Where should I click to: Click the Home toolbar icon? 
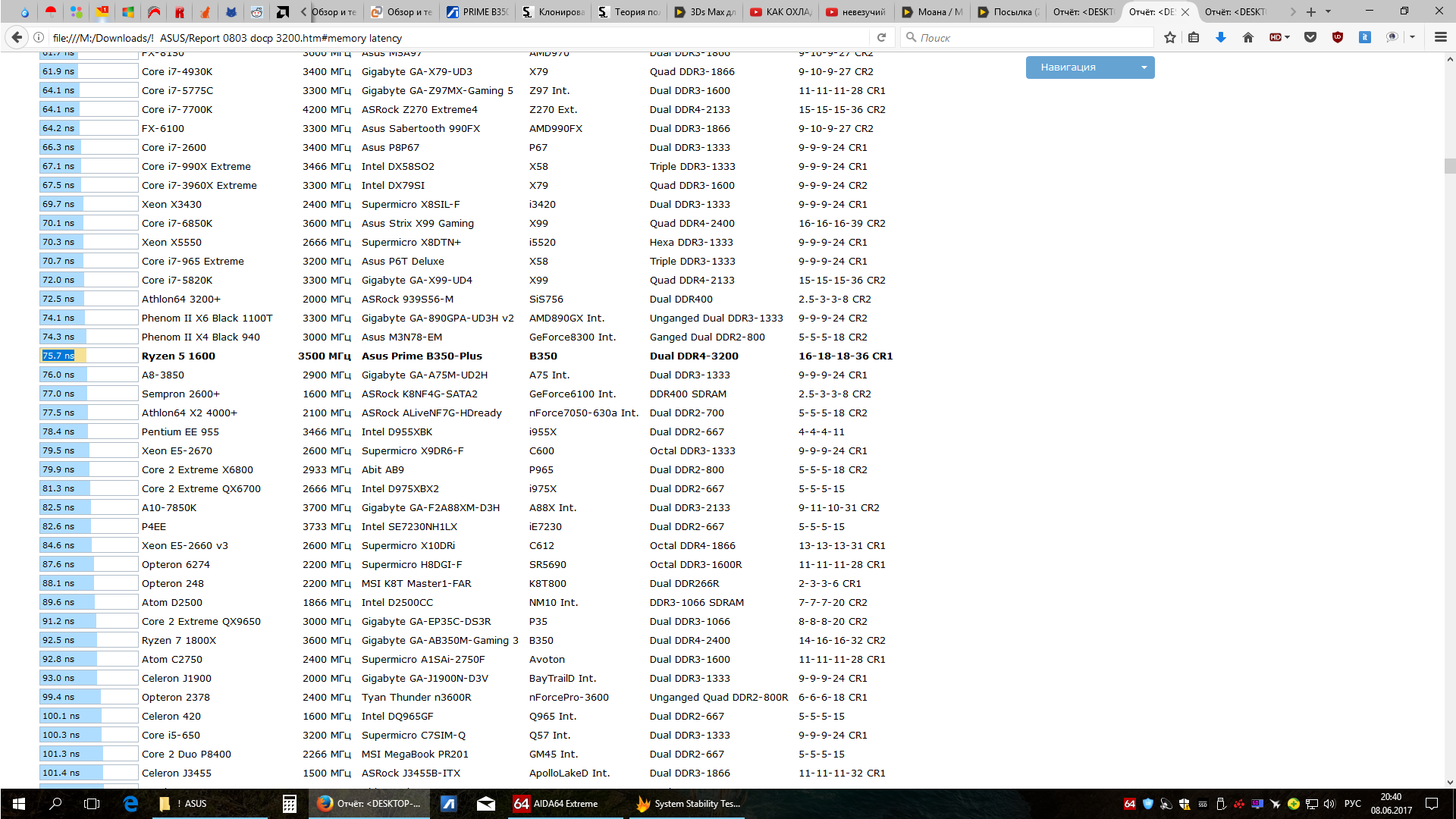1247,37
